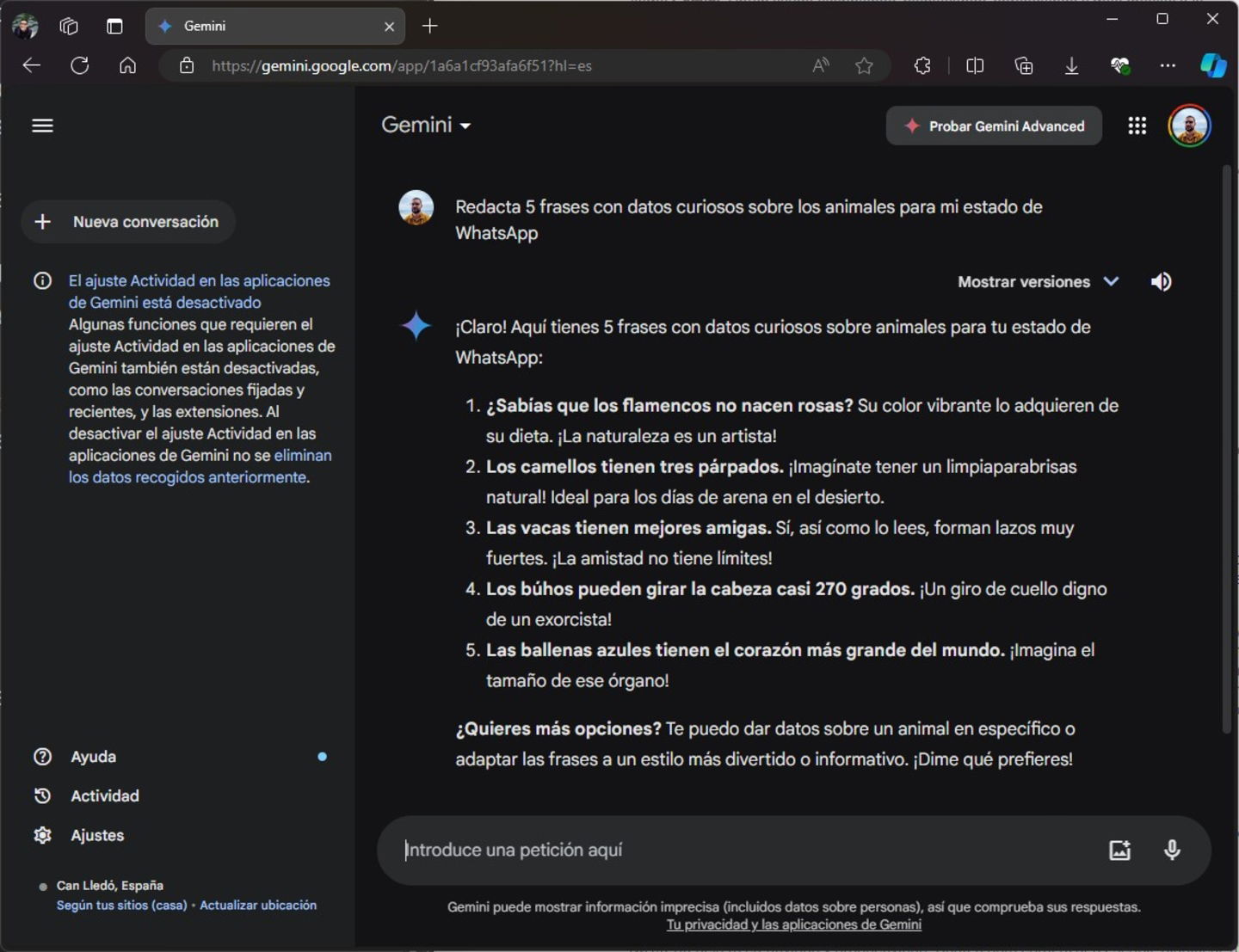Open browser Collections icon
The width and height of the screenshot is (1239, 952).
coord(1024,65)
